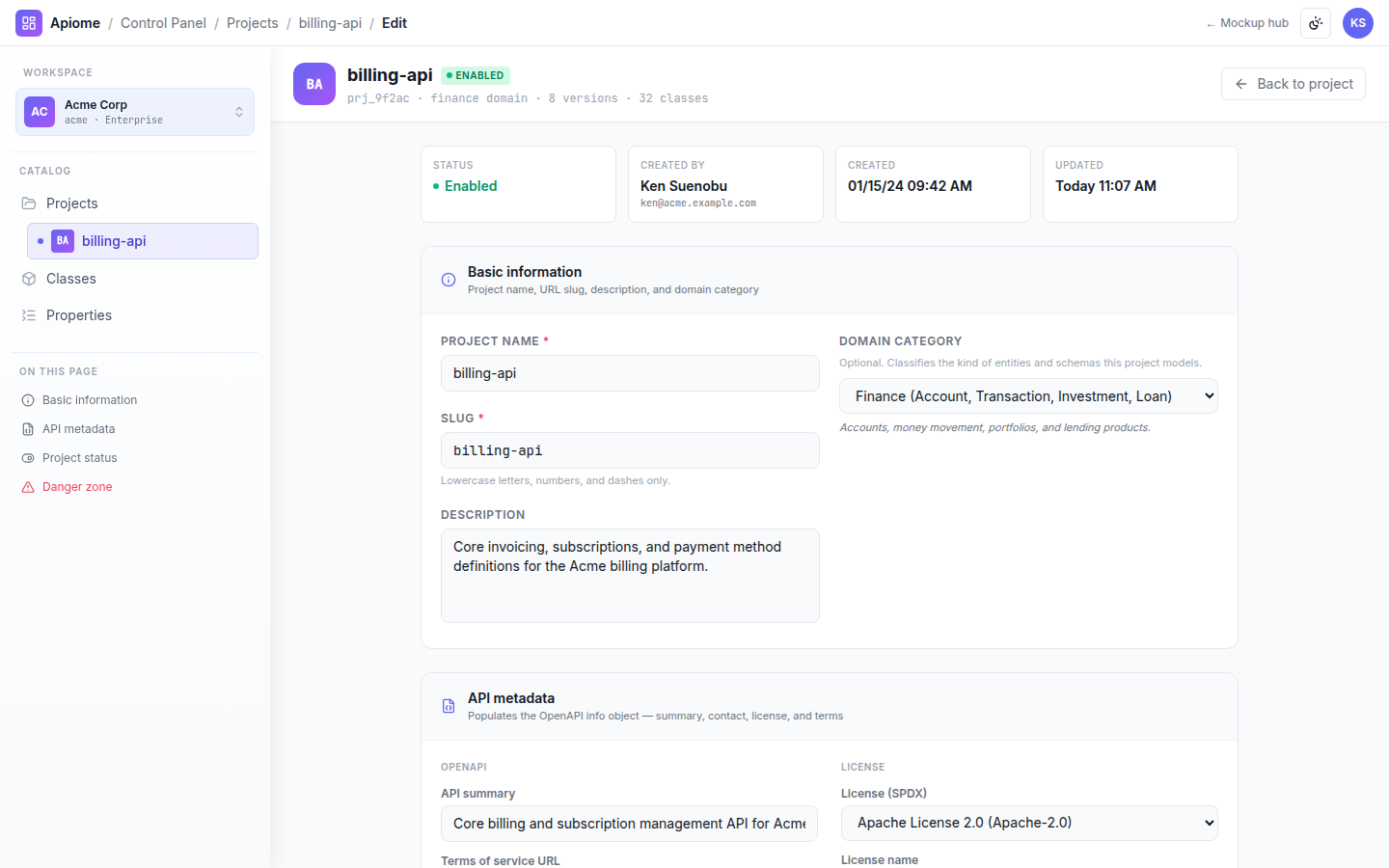Click the API metadata sidebar file icon
The image size is (1389, 868).
pos(28,429)
